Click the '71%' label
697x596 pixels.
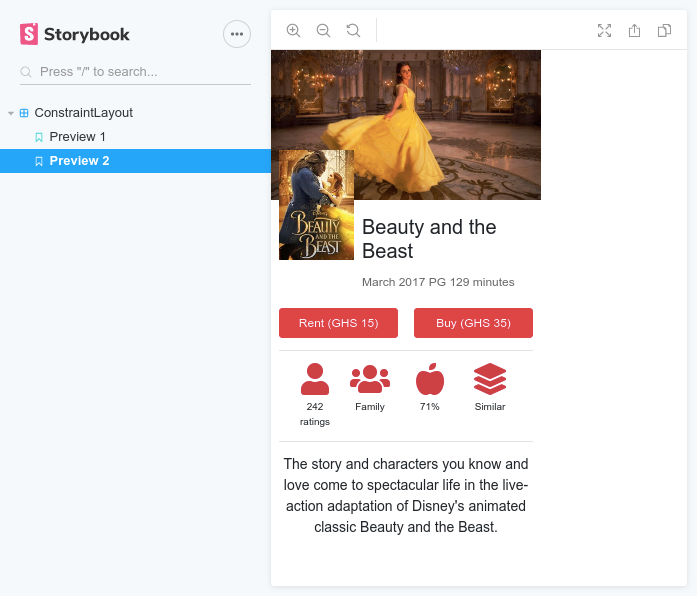[430, 407]
